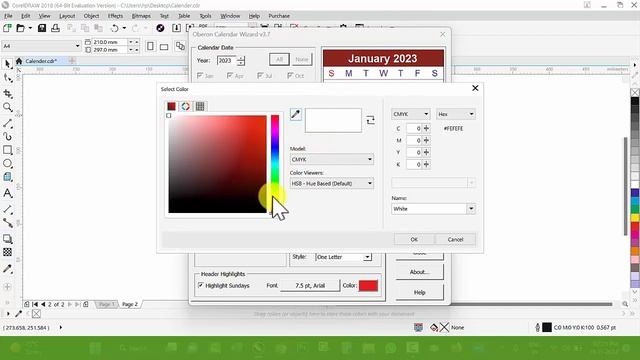Select the Text tool
The width and height of the screenshot is (640, 360).
point(7,193)
